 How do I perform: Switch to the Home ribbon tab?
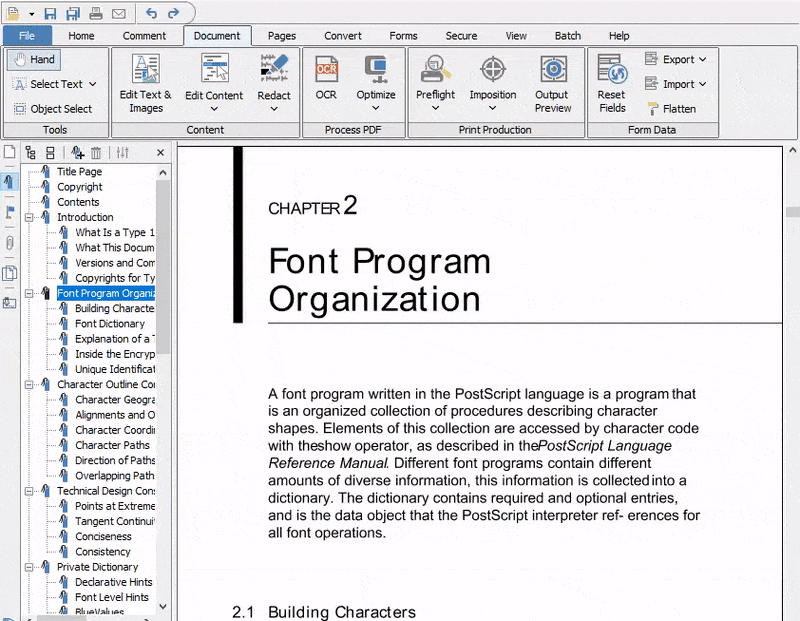[81, 35]
